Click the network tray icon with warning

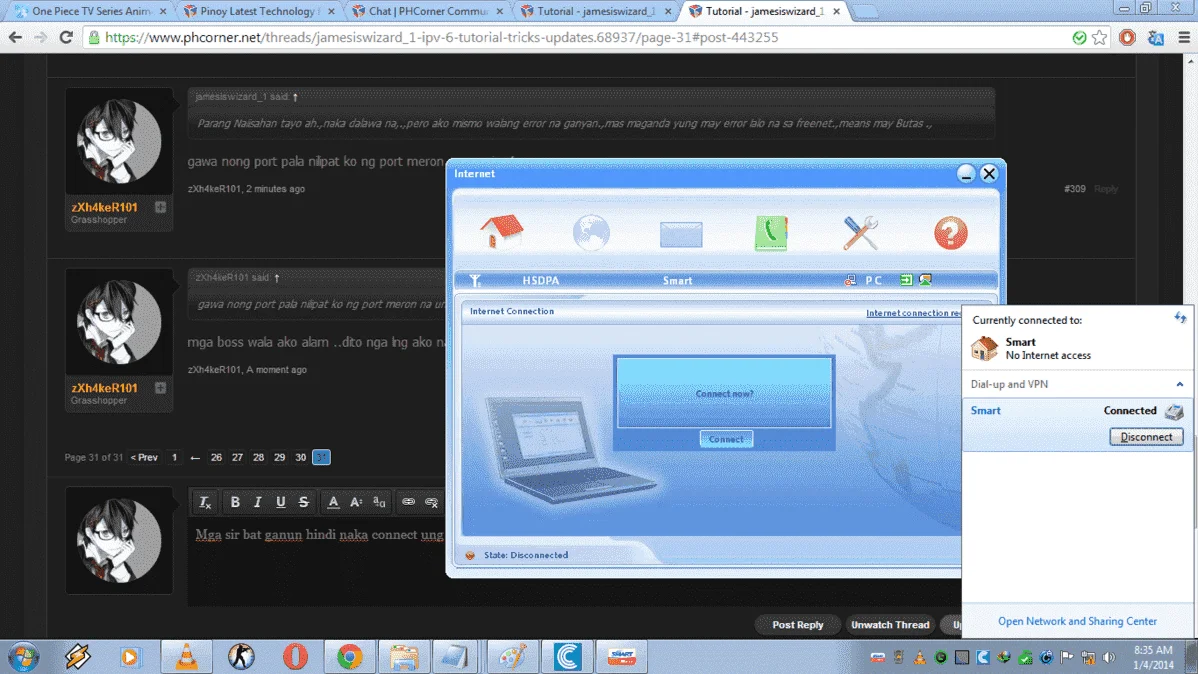click(x=1088, y=657)
